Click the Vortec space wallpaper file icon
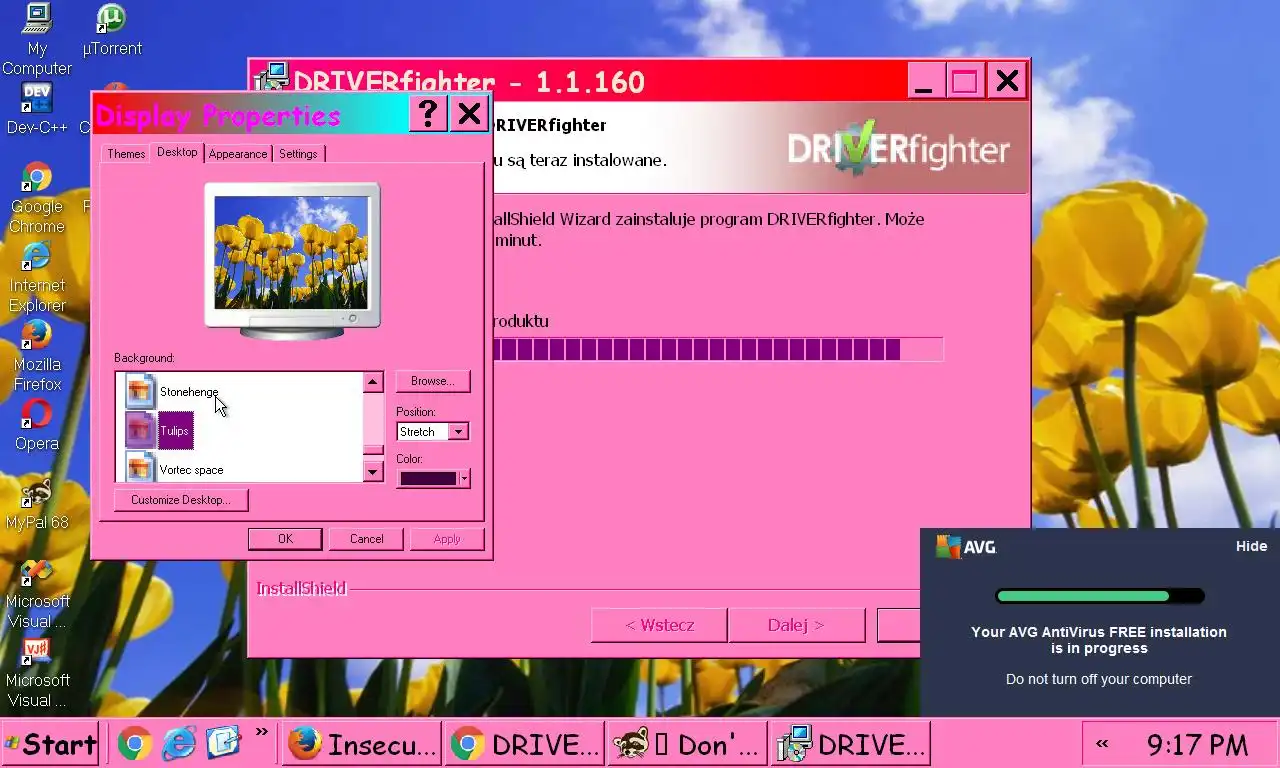Viewport: 1280px width, 768px height. [141, 467]
